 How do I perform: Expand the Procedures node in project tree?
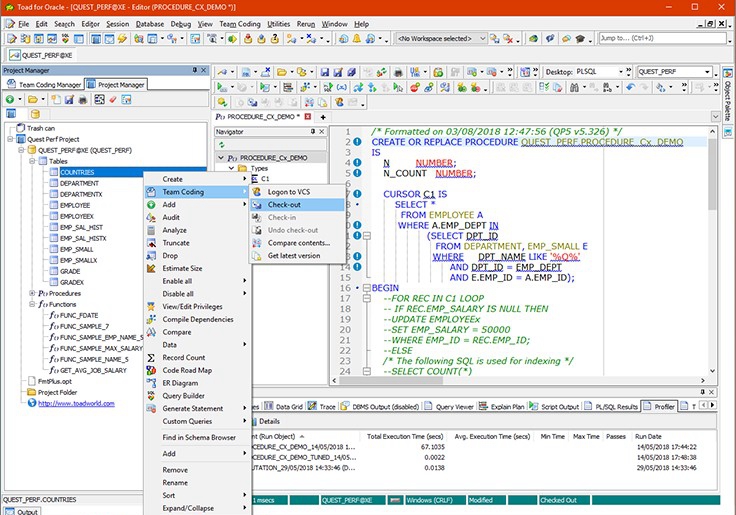(x=32, y=293)
